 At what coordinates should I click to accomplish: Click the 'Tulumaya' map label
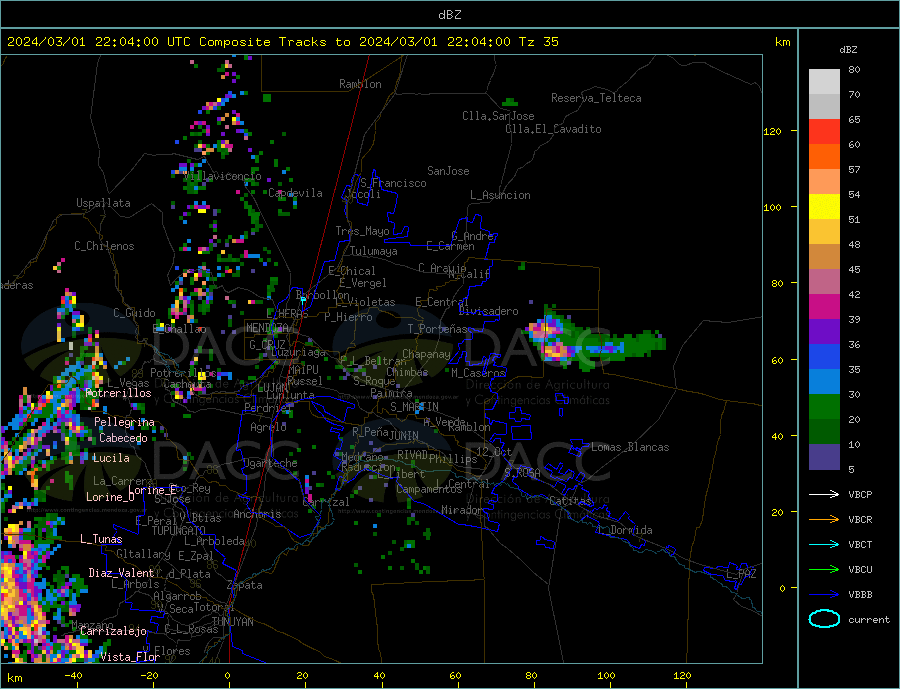pyautogui.click(x=373, y=251)
